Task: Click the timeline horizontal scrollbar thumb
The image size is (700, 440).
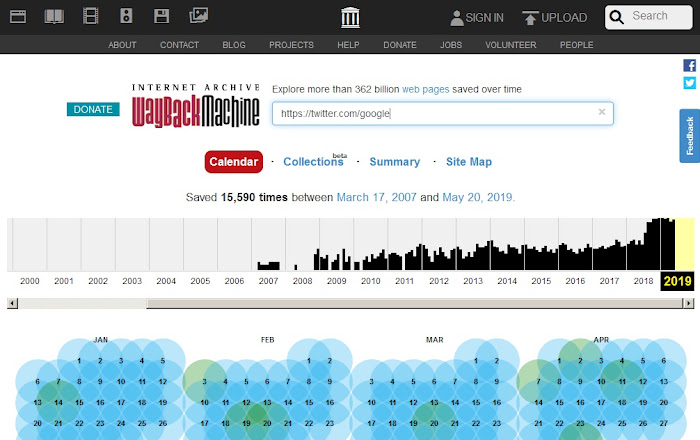Action: point(414,303)
